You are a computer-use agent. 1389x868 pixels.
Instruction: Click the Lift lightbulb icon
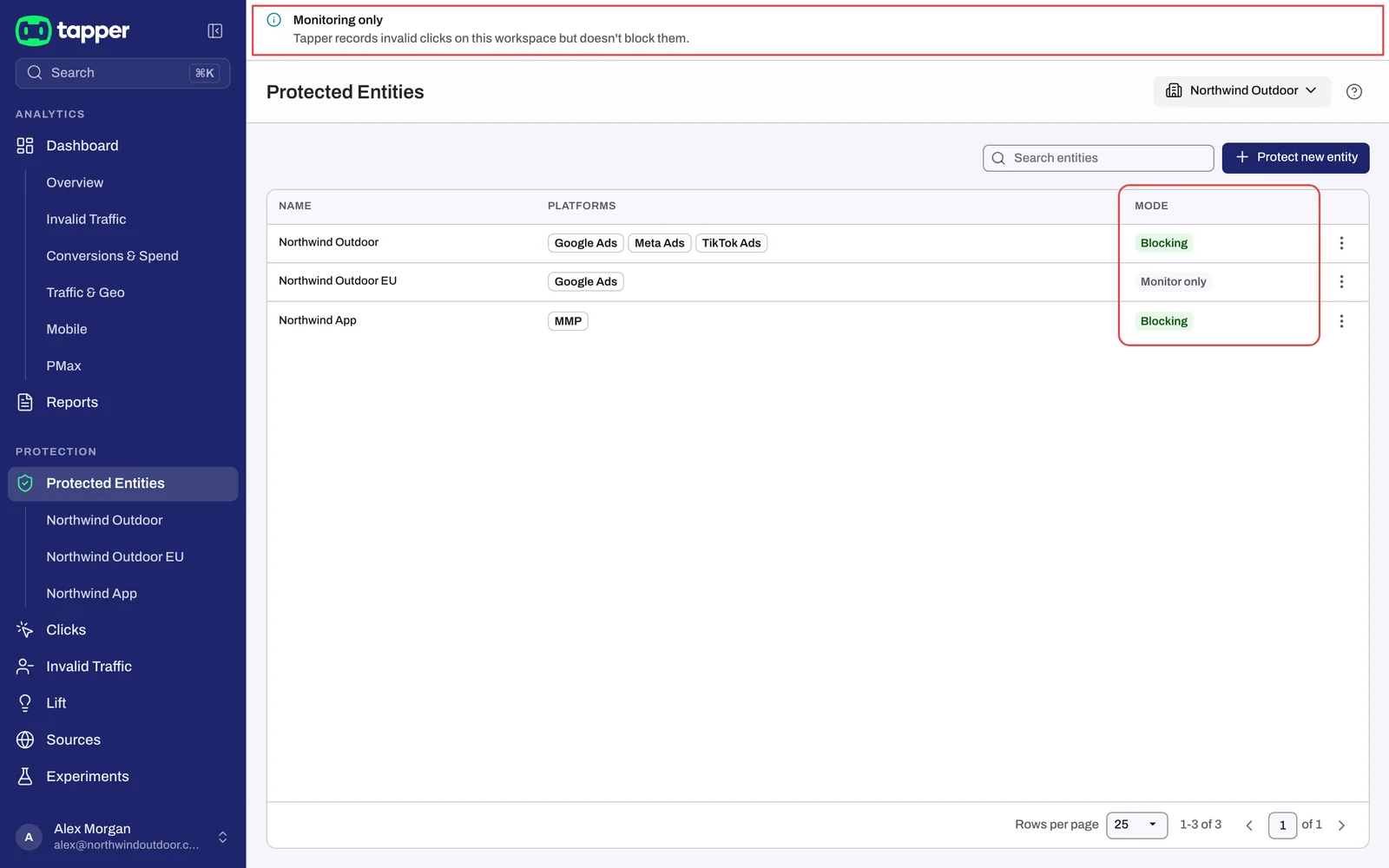25,703
